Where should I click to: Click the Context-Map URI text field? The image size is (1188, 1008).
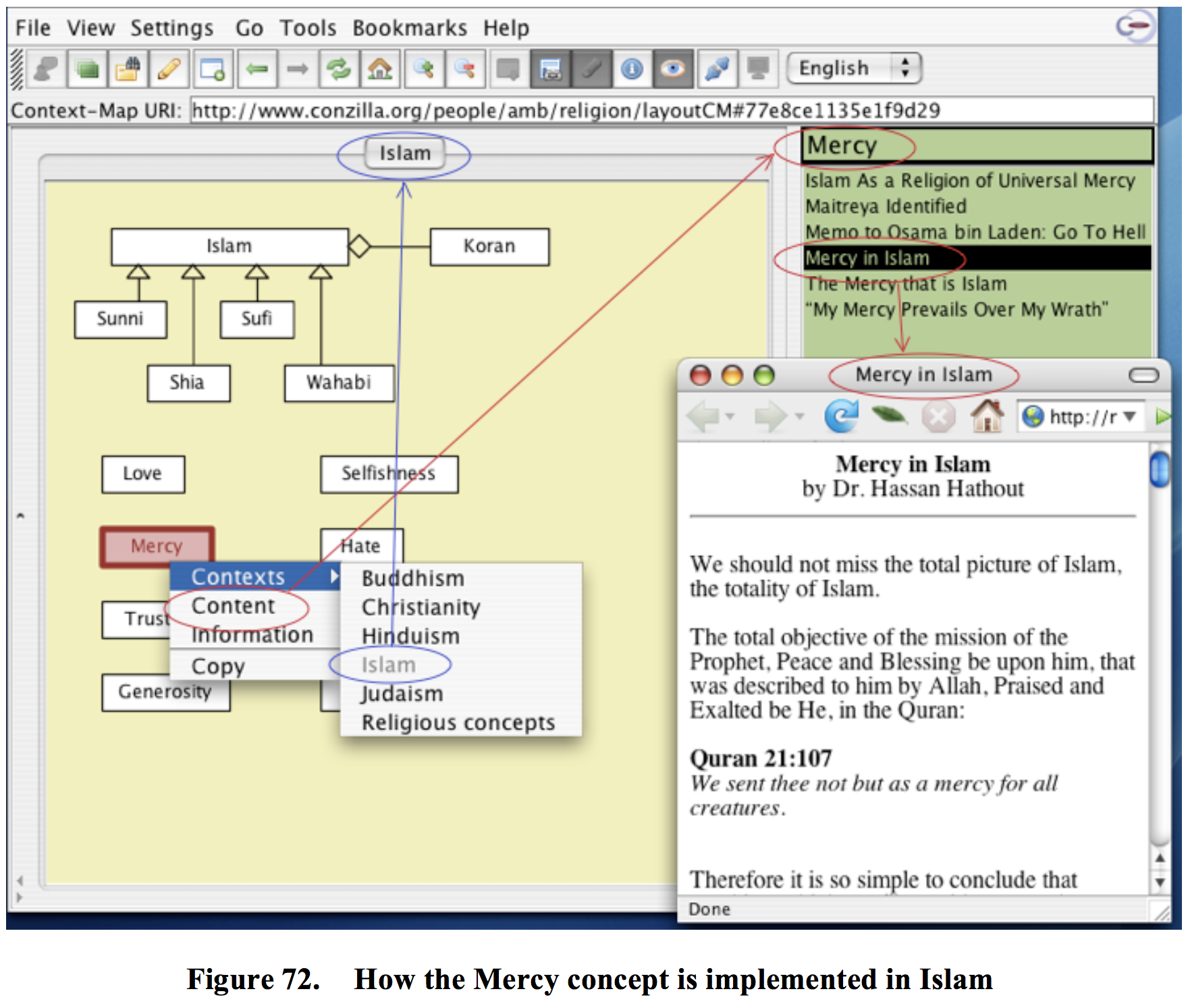(x=671, y=111)
